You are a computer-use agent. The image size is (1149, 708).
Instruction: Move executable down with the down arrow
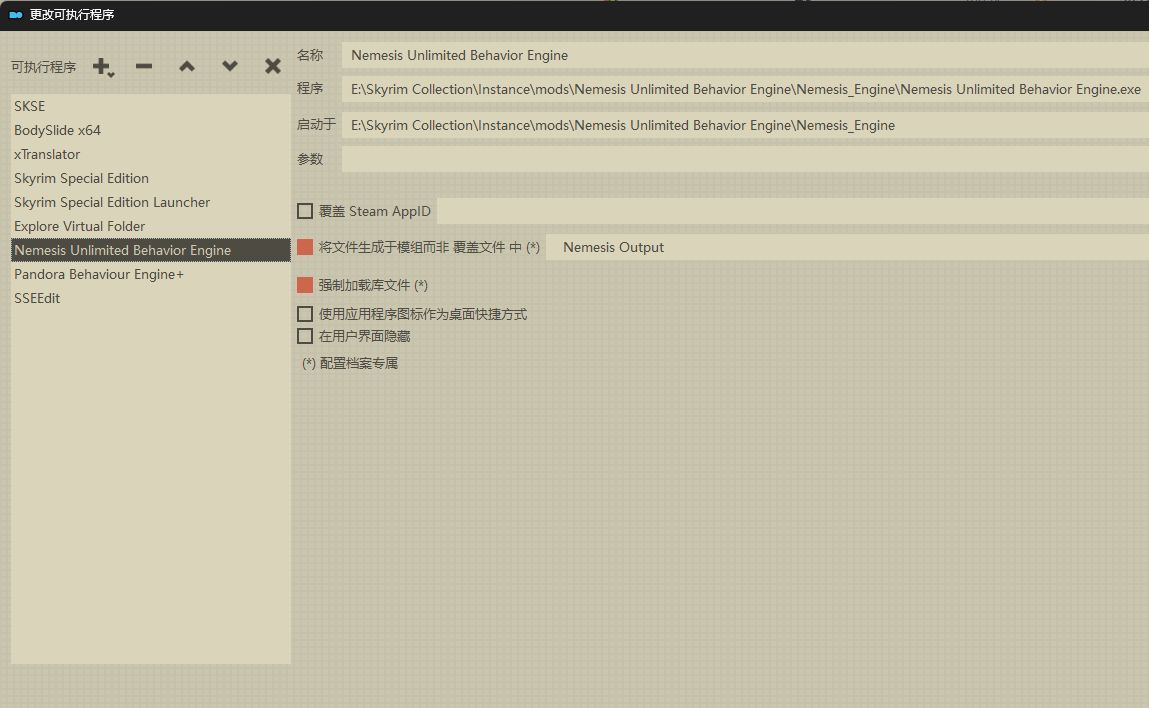[229, 66]
